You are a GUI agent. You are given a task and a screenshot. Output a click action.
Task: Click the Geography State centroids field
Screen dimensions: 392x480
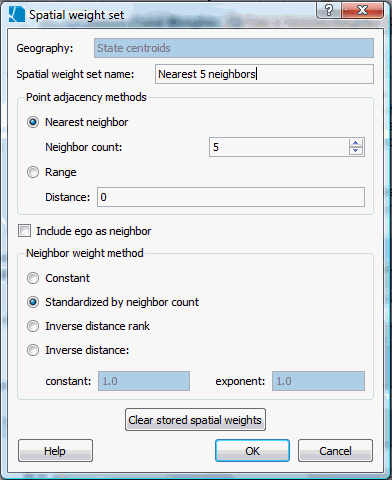[234, 48]
